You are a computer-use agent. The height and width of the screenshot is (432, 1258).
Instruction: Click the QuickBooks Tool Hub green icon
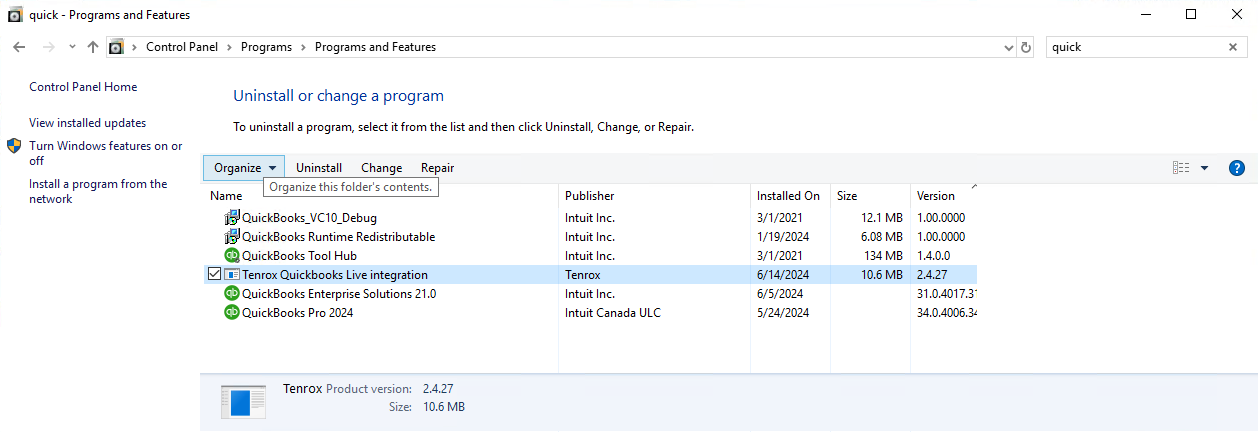coord(232,256)
